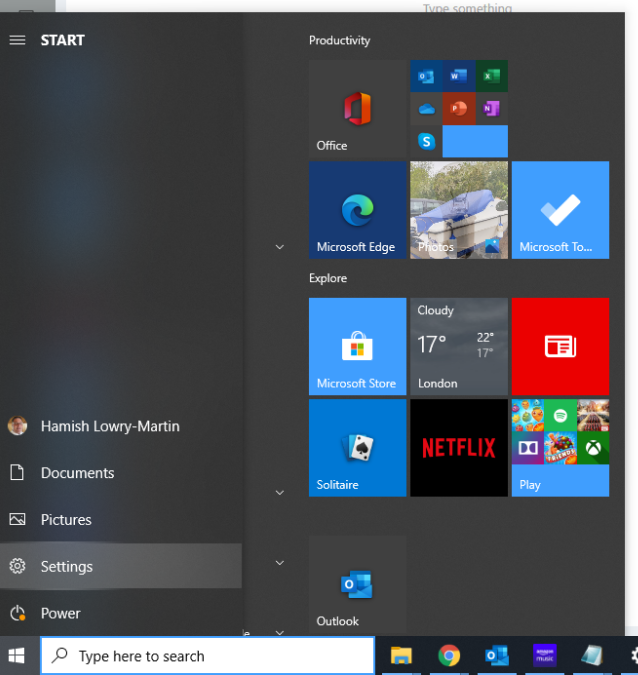Open Hamish Lowry-Martin account menu

121,426
